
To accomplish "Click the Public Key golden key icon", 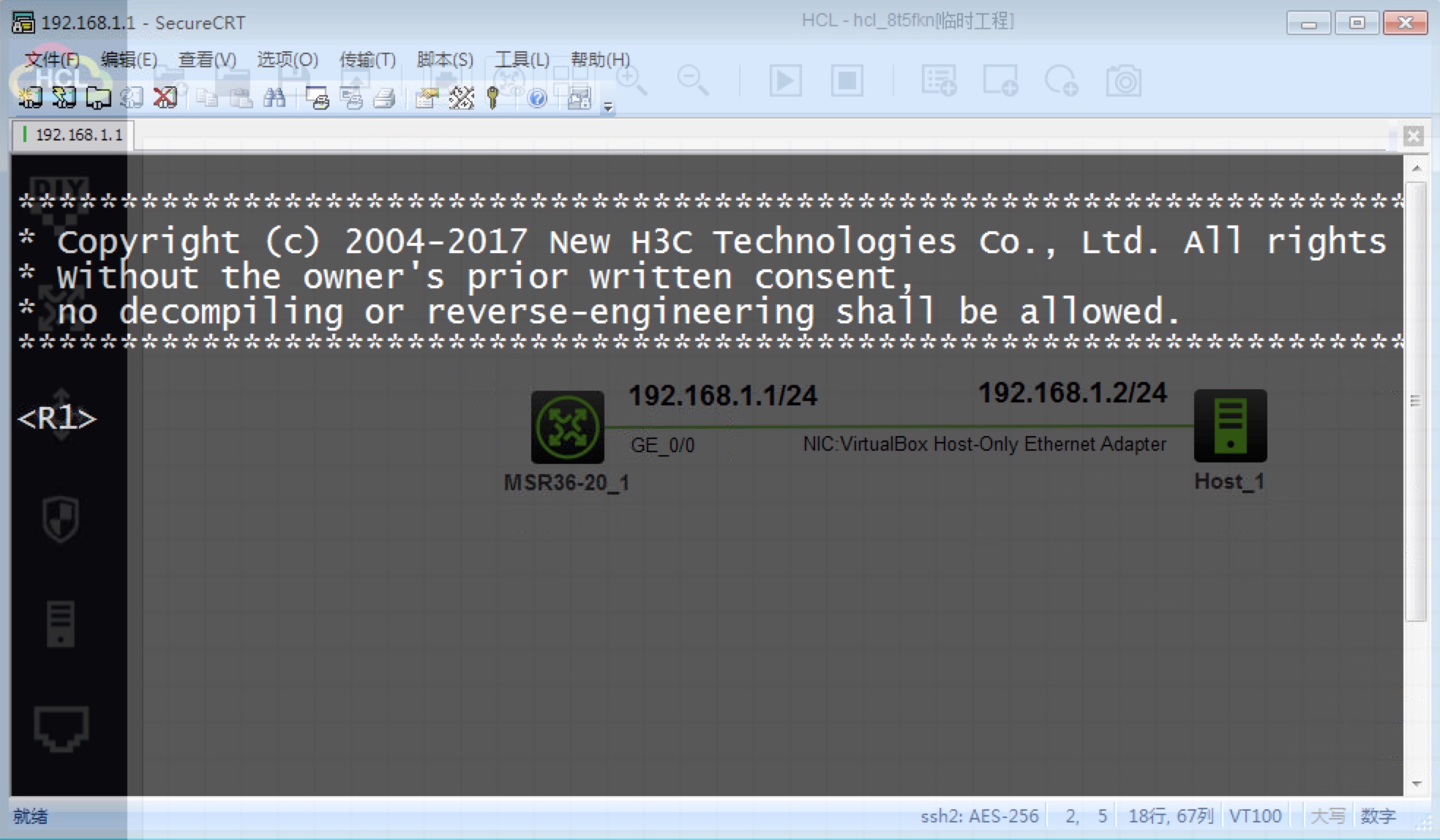I will (493, 98).
